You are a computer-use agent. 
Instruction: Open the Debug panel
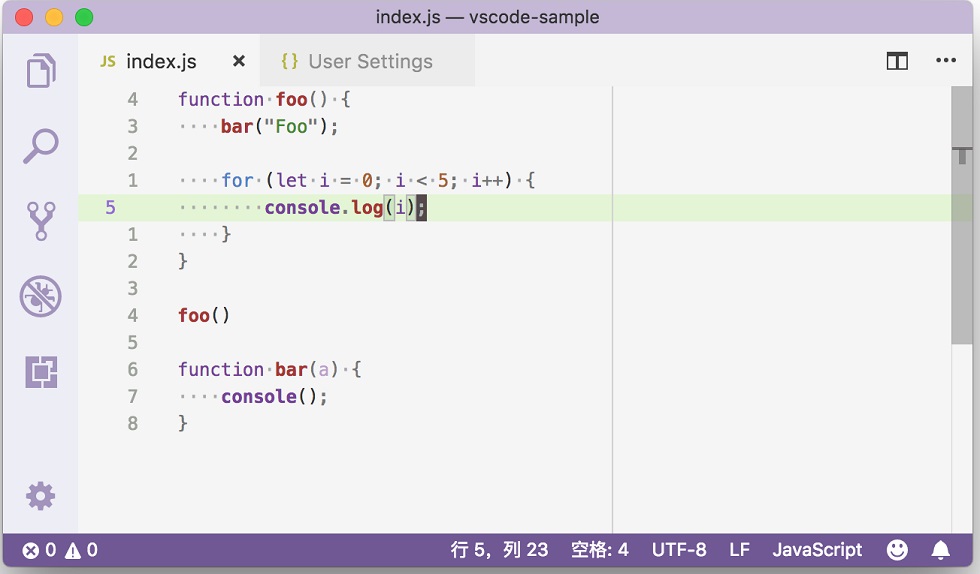pyautogui.click(x=41, y=296)
